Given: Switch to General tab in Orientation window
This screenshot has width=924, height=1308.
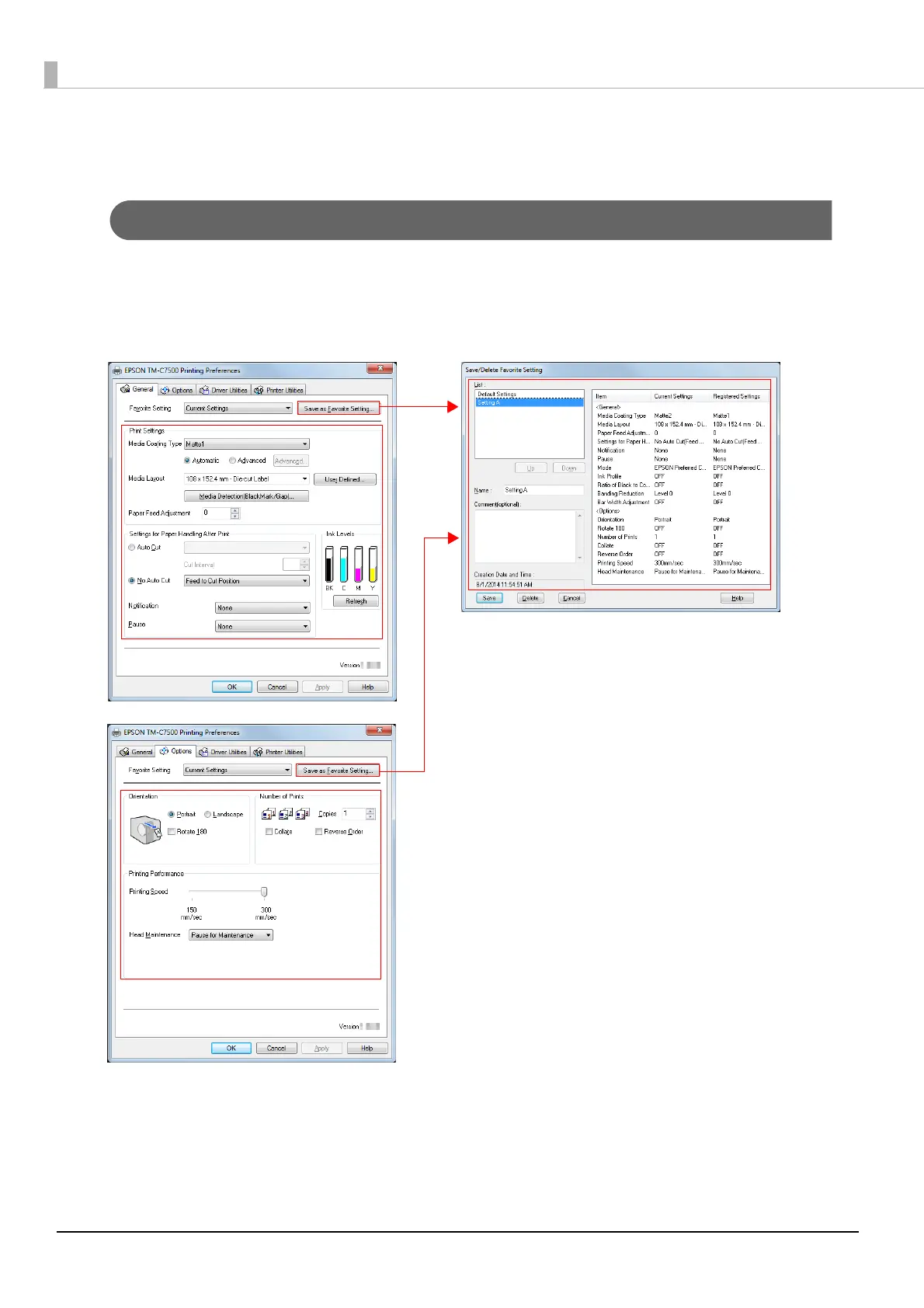Looking at the screenshot, I should [x=136, y=752].
